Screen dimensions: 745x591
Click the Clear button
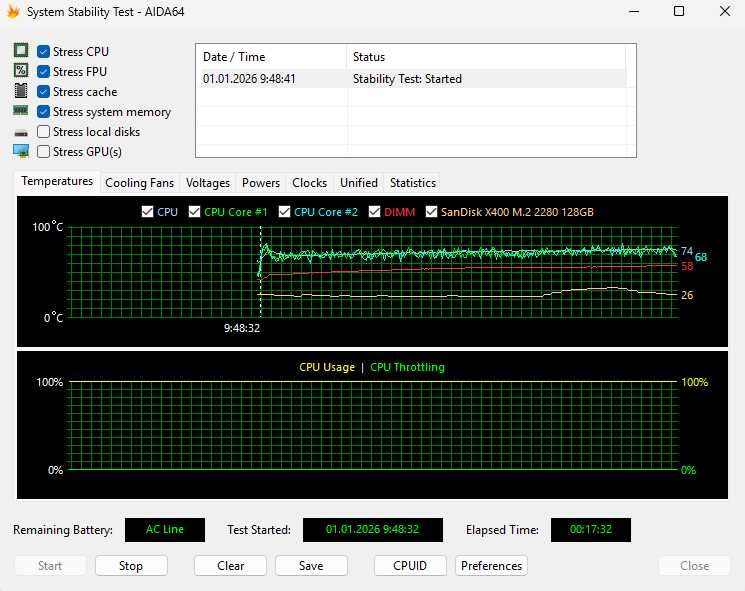230,566
